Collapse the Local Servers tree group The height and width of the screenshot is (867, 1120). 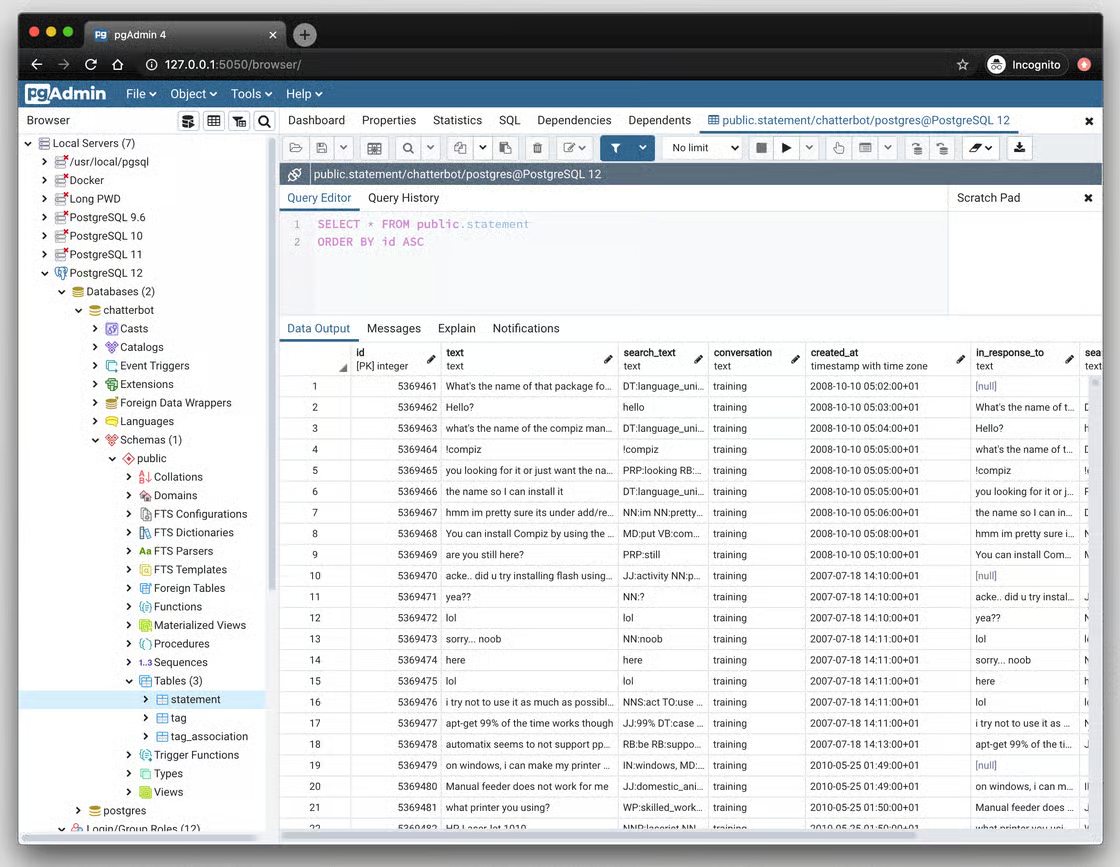pyautogui.click(x=28, y=144)
